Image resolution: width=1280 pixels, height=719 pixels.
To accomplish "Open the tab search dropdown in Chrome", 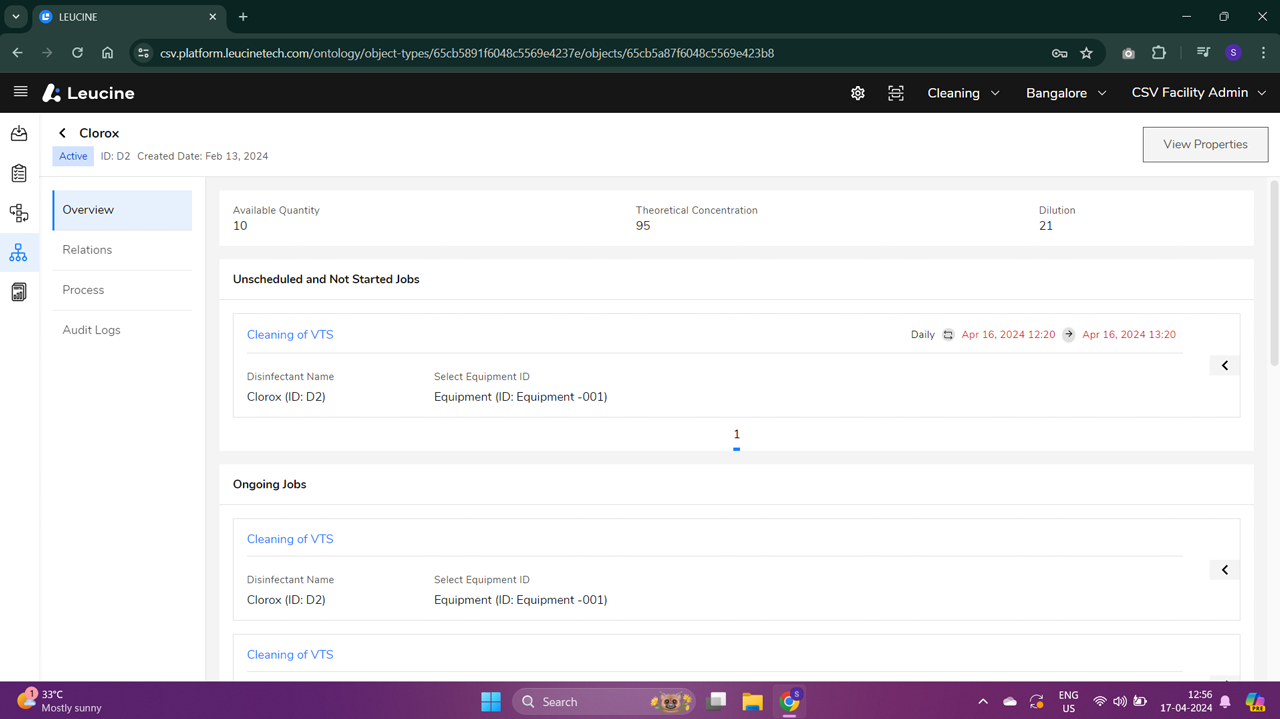I will [16, 17].
